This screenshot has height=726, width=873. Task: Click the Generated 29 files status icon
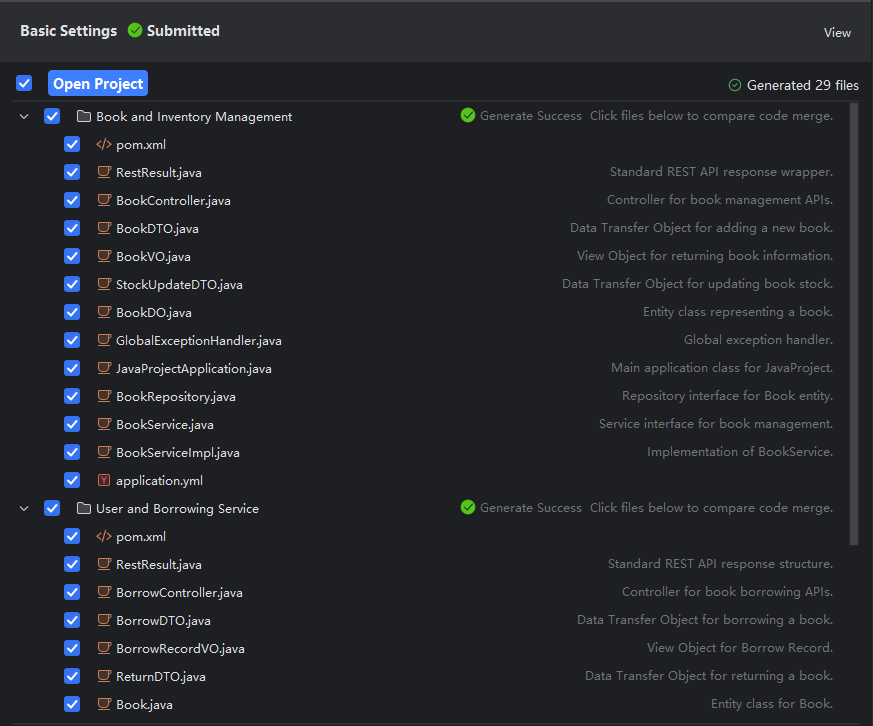[x=735, y=85]
